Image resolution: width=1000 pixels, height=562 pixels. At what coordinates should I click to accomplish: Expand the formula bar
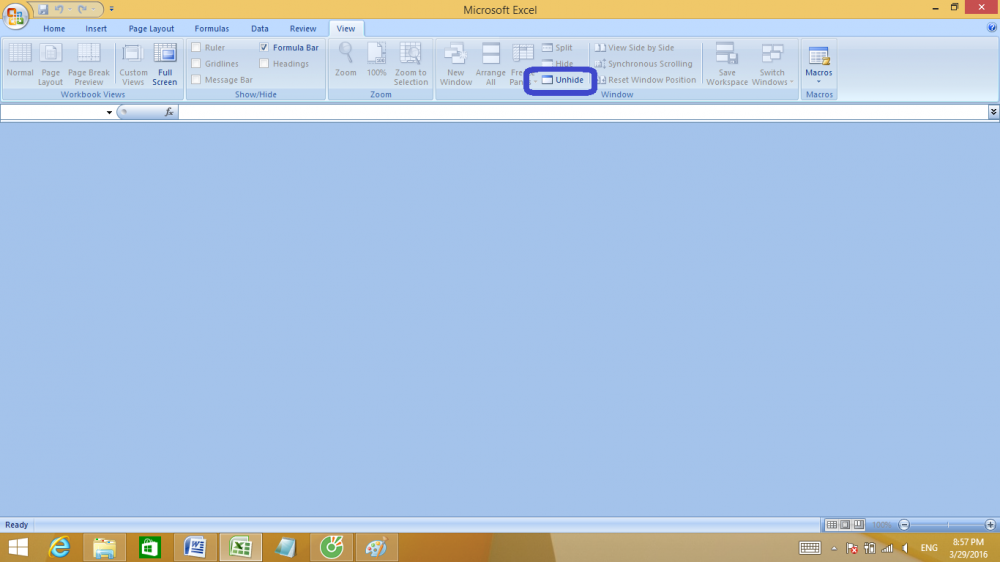pyautogui.click(x=994, y=112)
